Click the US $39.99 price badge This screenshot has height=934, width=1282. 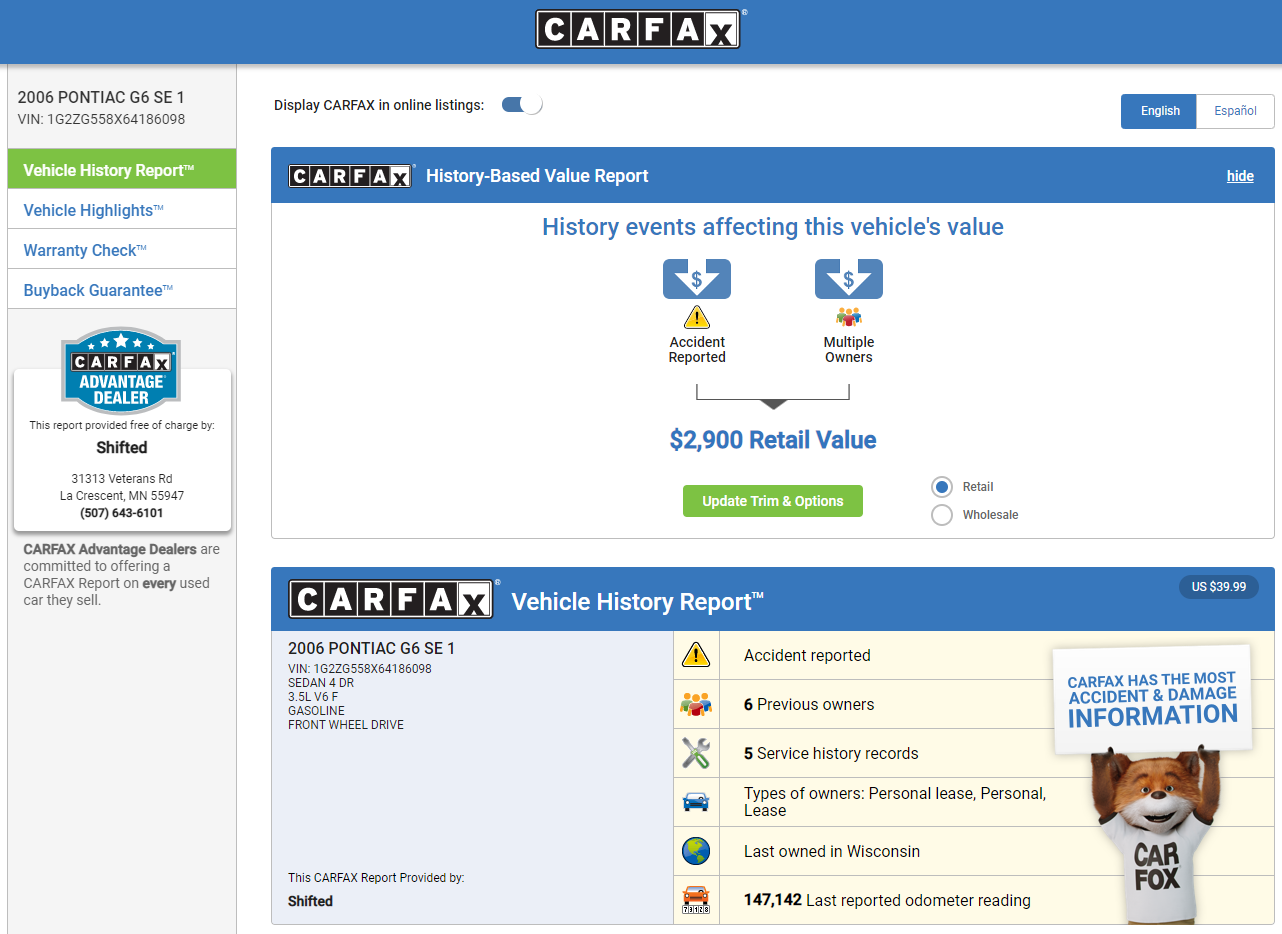click(1219, 587)
